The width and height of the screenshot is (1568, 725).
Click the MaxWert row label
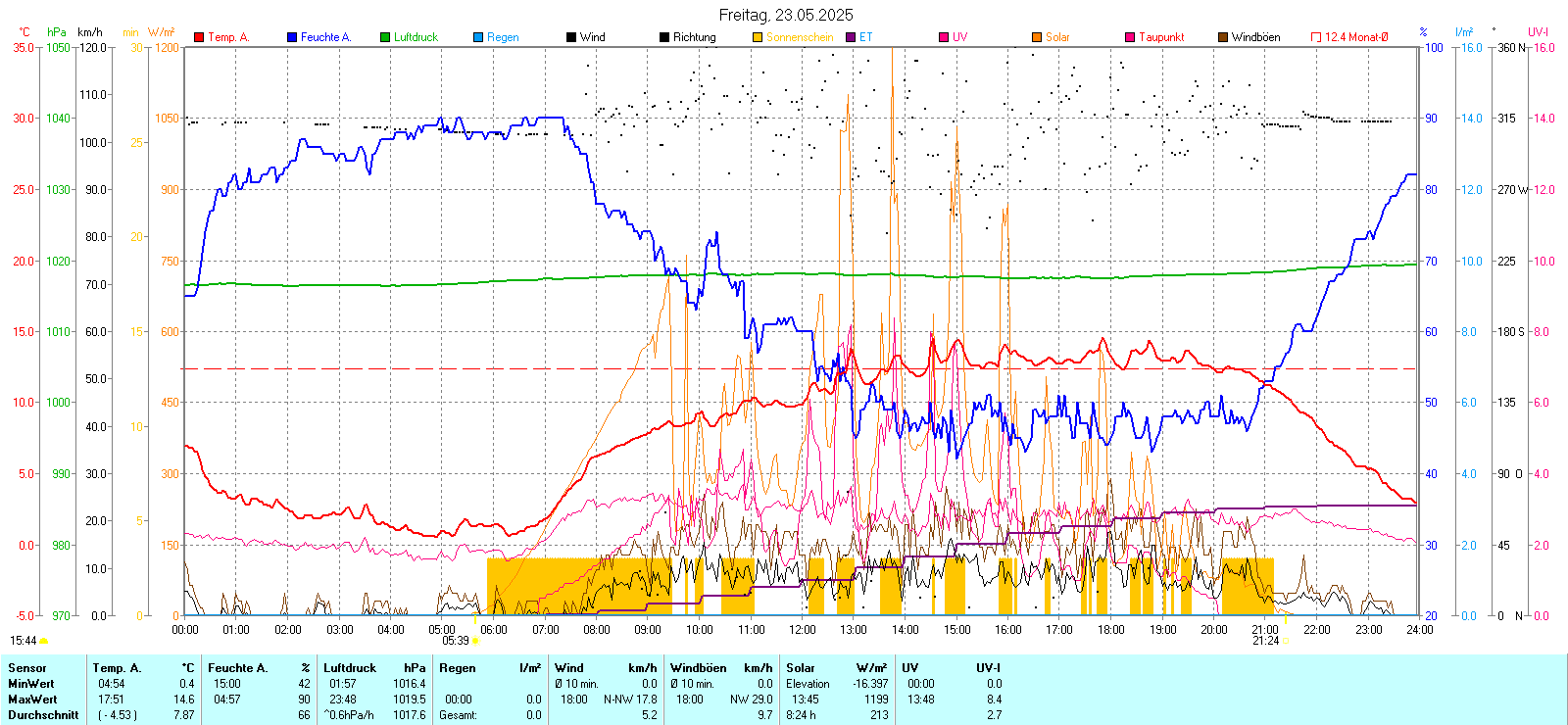32,700
